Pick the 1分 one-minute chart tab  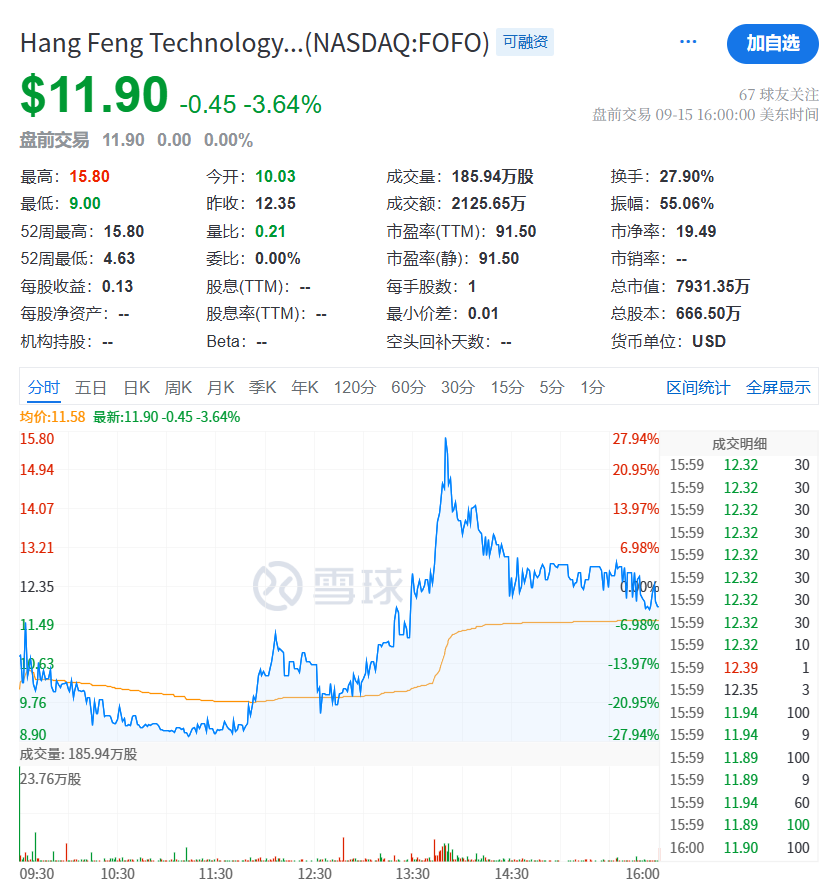click(x=593, y=388)
